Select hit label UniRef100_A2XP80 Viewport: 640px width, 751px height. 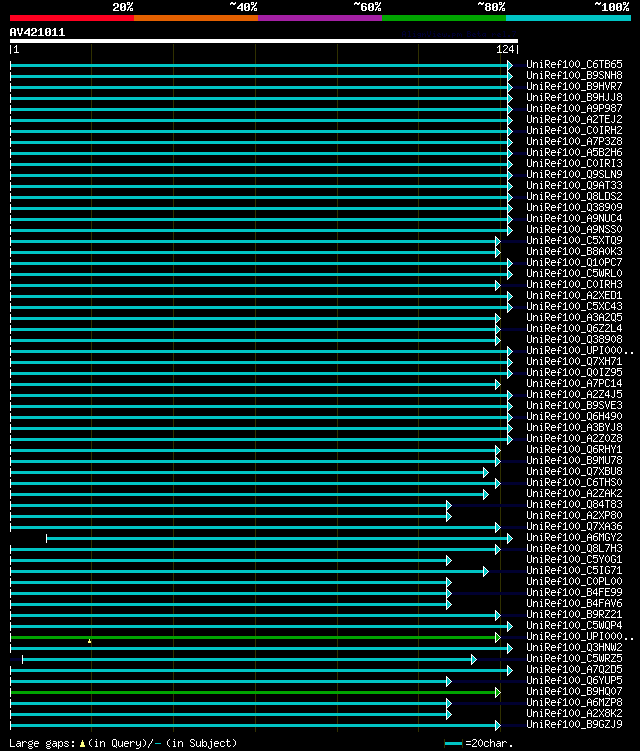click(574, 516)
